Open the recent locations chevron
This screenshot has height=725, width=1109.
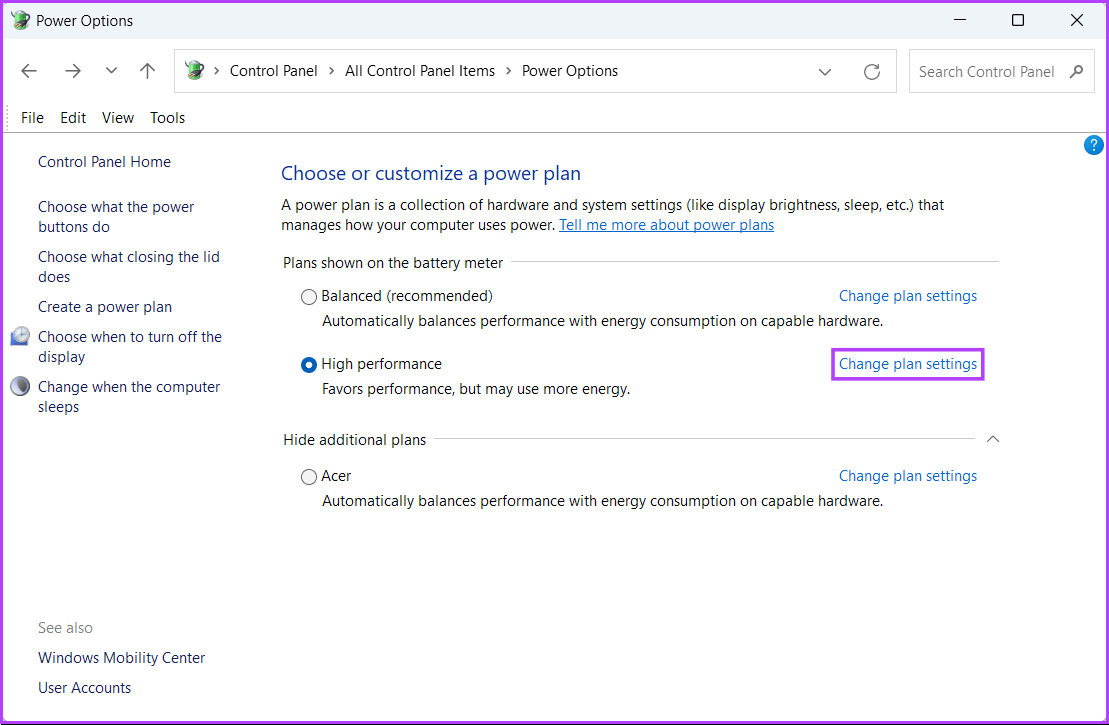click(x=111, y=71)
